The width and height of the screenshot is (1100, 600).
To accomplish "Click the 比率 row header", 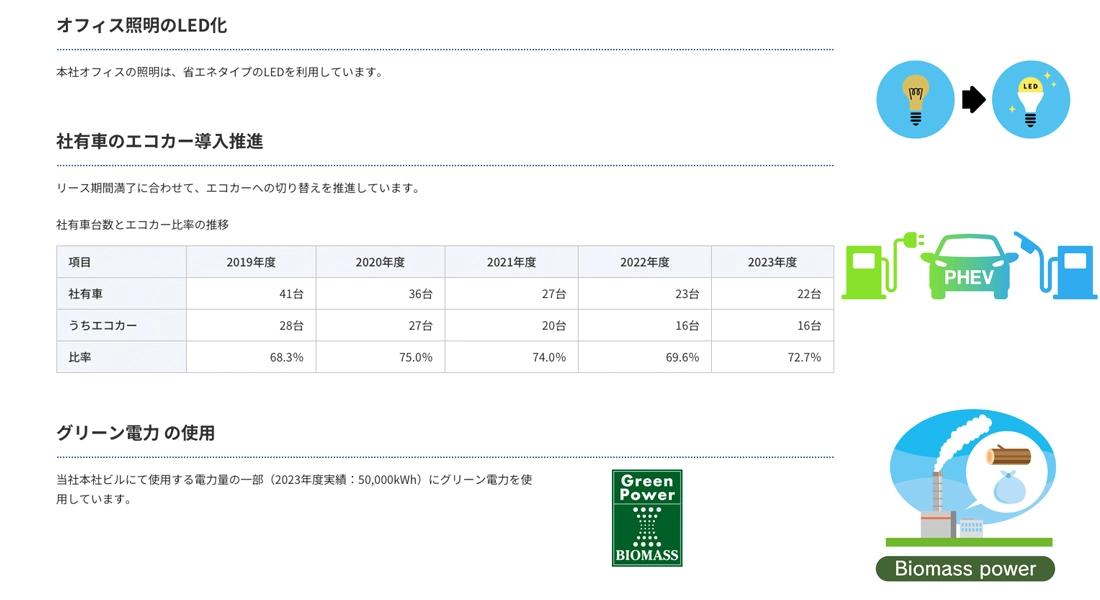I will coord(121,356).
